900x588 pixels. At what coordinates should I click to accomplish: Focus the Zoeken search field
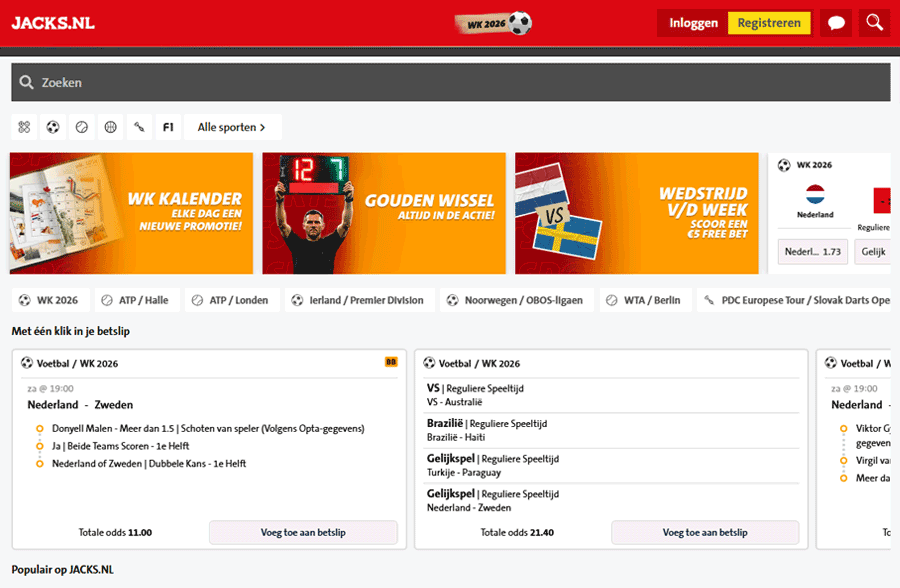coord(451,82)
